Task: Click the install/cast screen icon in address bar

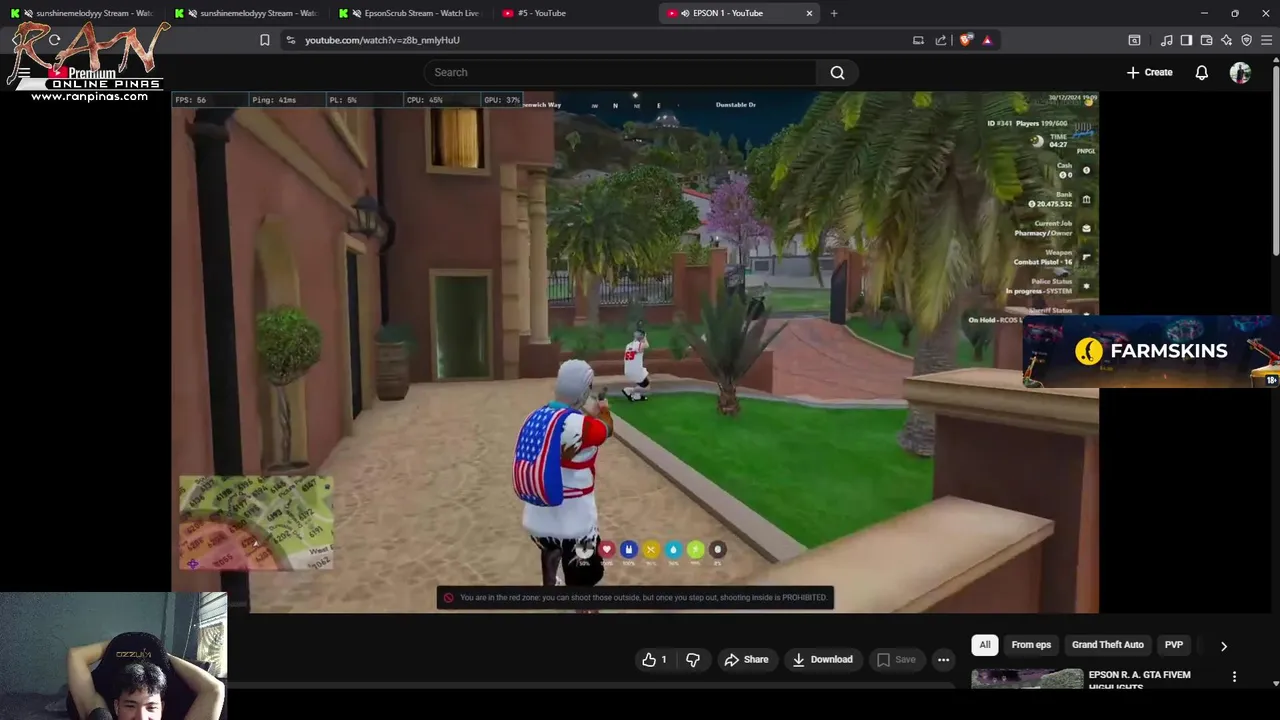Action: pyautogui.click(x=918, y=40)
